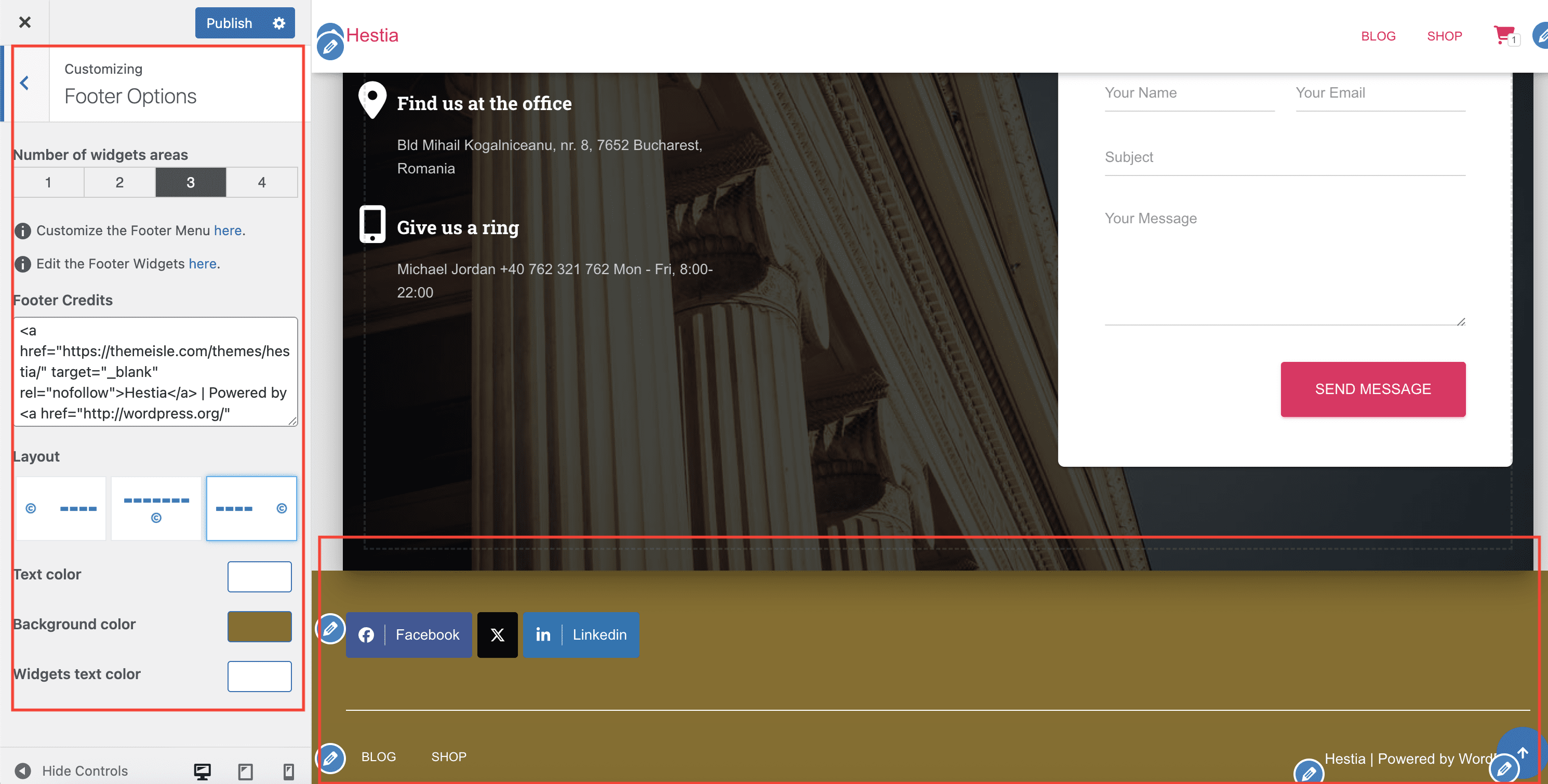1548x784 pixels.
Task: Open SHOP in top navigation
Action: tap(1444, 36)
